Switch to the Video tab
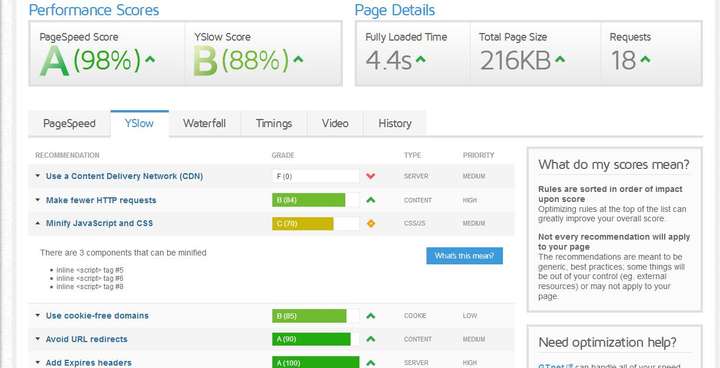The width and height of the screenshot is (720, 368). pos(335,124)
